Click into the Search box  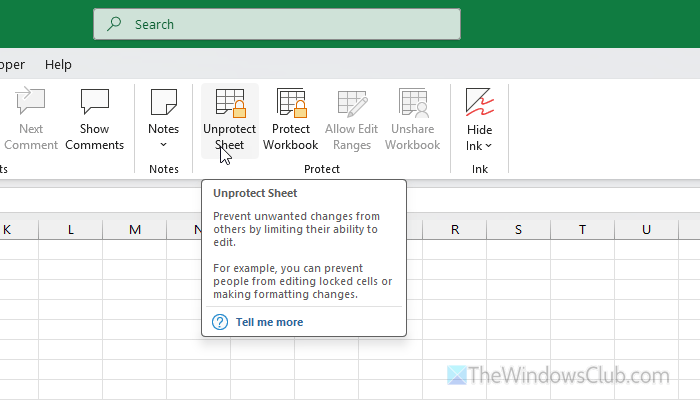[x=277, y=24]
